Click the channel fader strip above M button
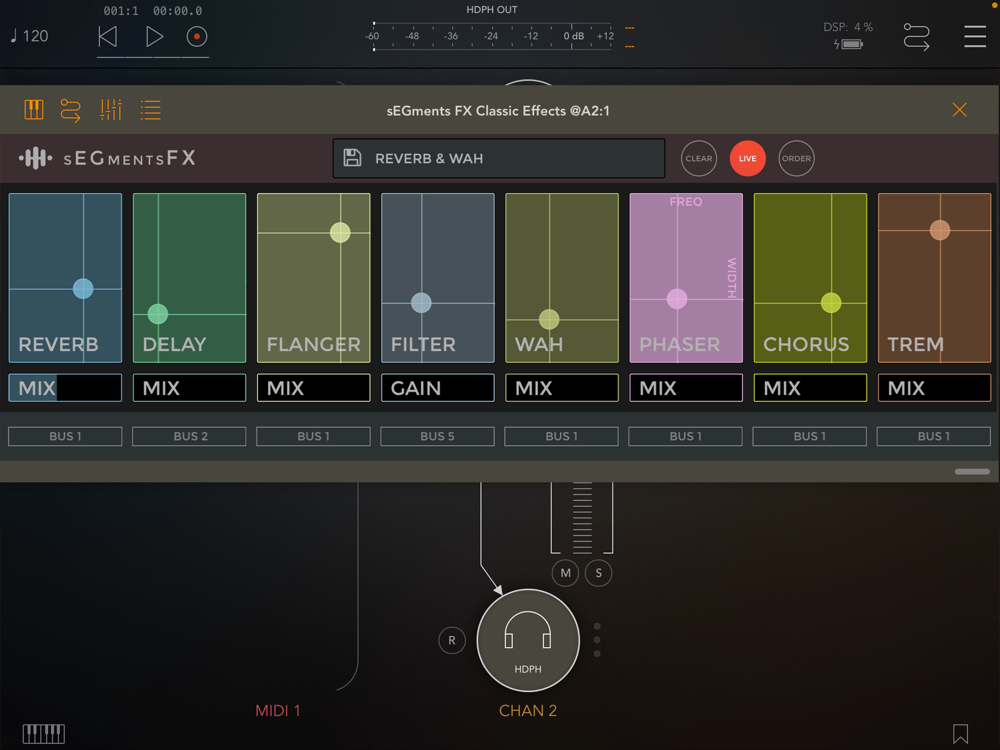 click(x=582, y=518)
